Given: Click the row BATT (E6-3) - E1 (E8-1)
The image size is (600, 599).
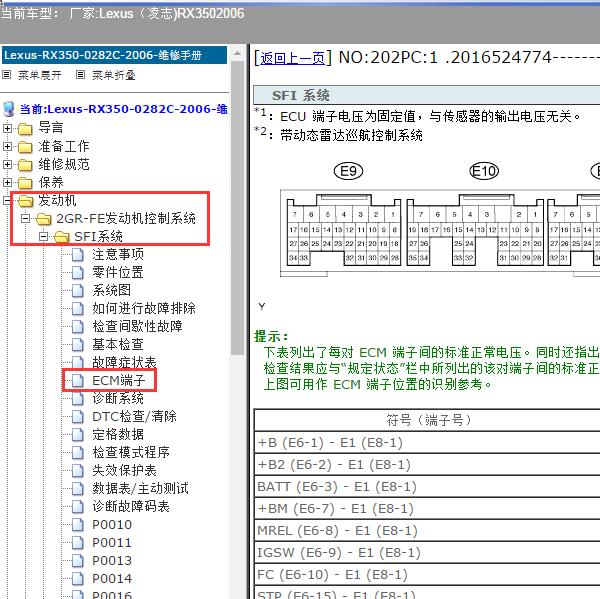Looking at the screenshot, I should tap(427, 487).
